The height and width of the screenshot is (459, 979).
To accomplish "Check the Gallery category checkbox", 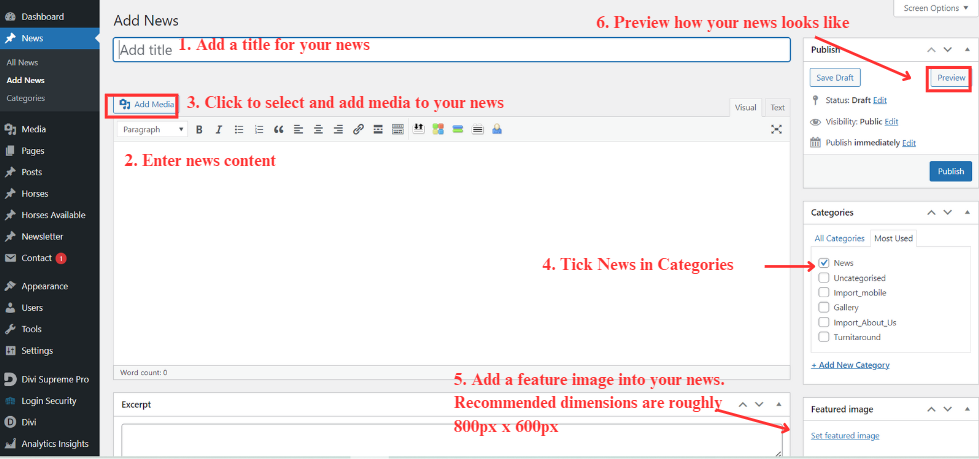I will click(823, 308).
